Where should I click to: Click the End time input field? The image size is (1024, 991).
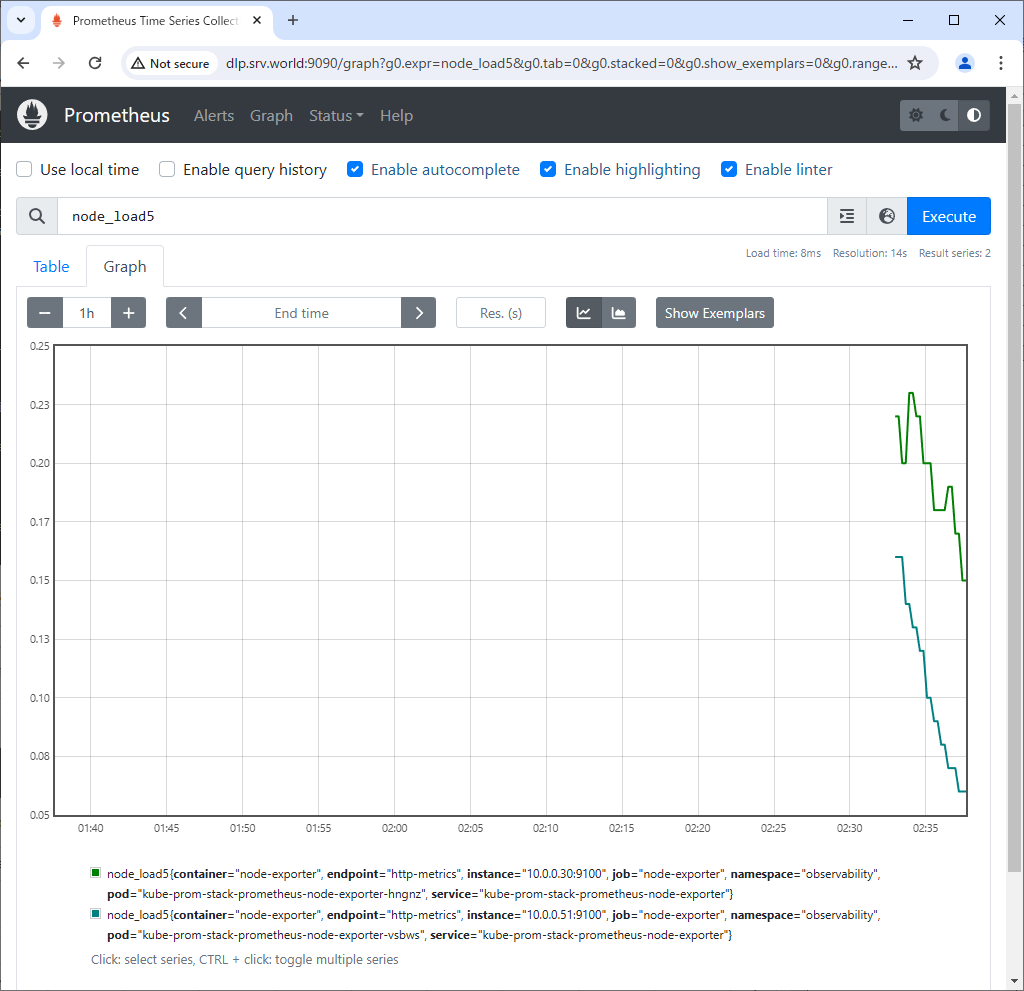[x=302, y=313]
